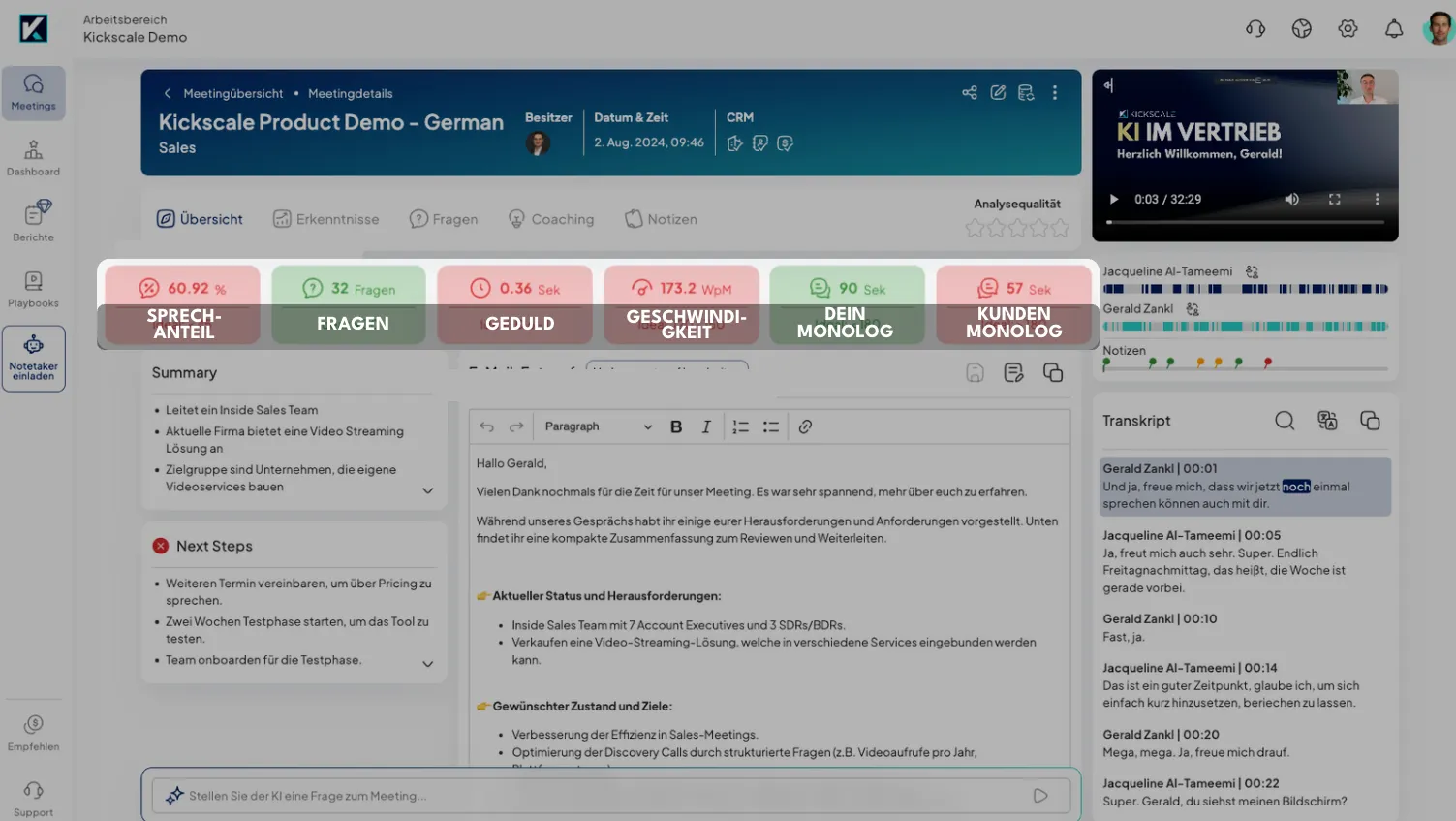Copy the e-mail draft text
This screenshot has width=1456, height=821.
click(x=1053, y=372)
